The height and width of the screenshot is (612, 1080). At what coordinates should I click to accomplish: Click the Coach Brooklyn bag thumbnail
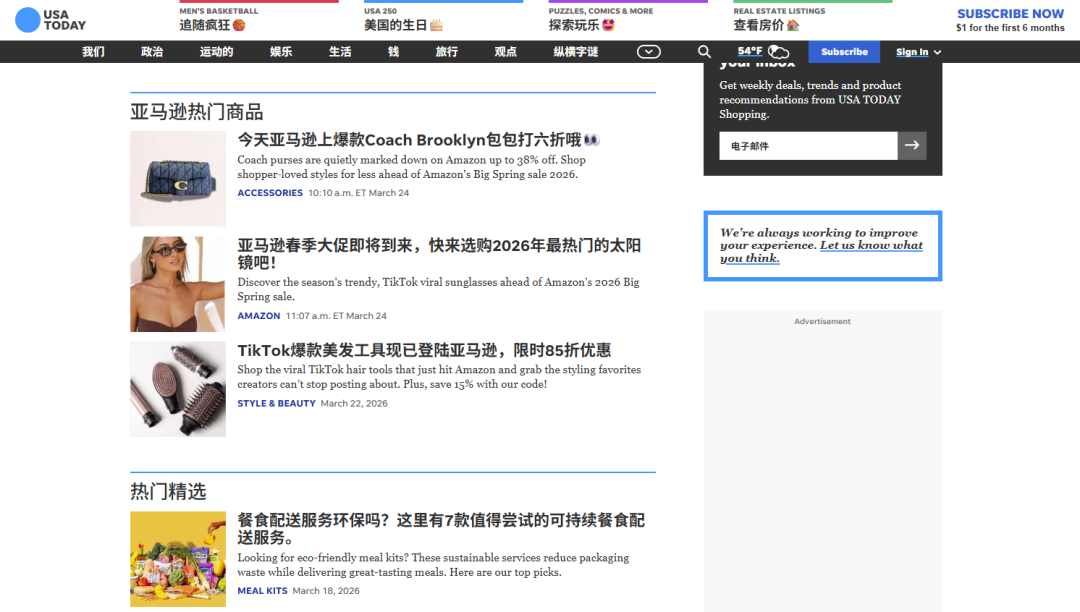point(178,179)
